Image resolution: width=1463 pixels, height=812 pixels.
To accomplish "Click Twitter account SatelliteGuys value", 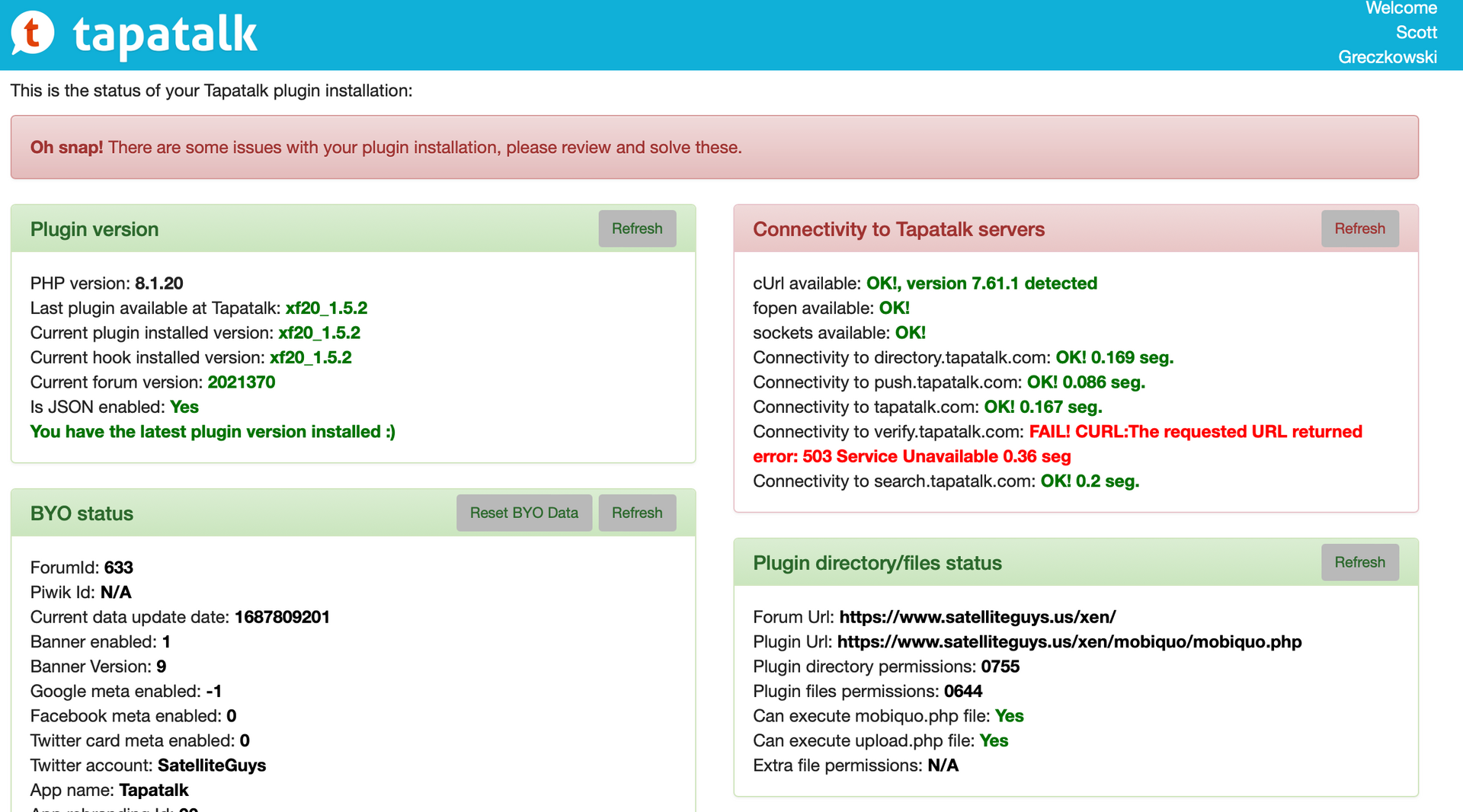I will [212, 766].
